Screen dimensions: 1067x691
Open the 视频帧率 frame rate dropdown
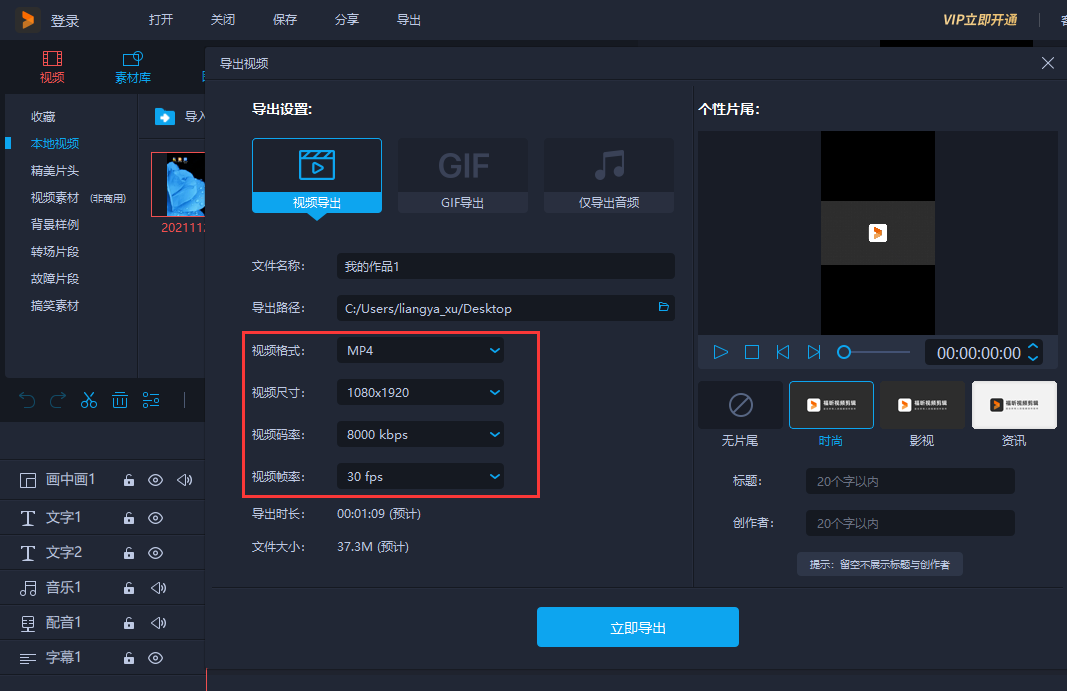420,477
